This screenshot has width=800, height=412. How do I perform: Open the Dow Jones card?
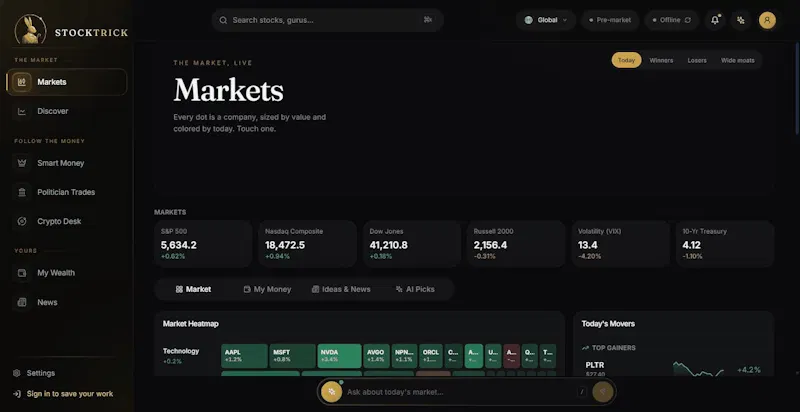pyautogui.click(x=412, y=244)
